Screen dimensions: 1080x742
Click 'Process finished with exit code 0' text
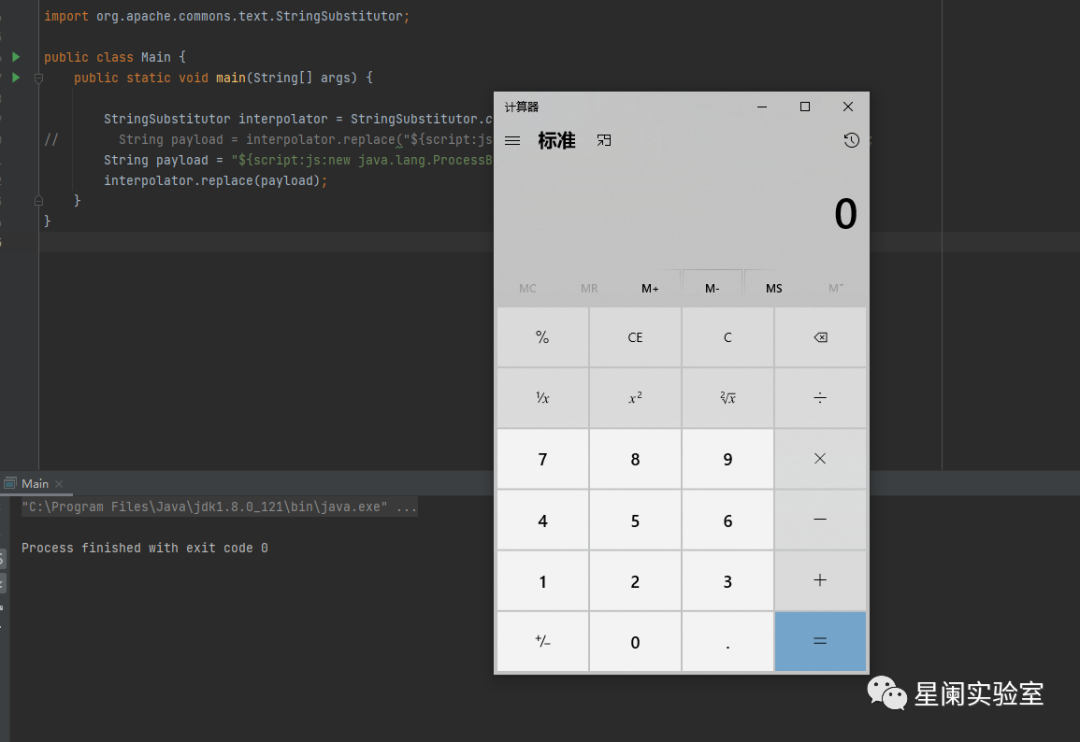coord(145,548)
